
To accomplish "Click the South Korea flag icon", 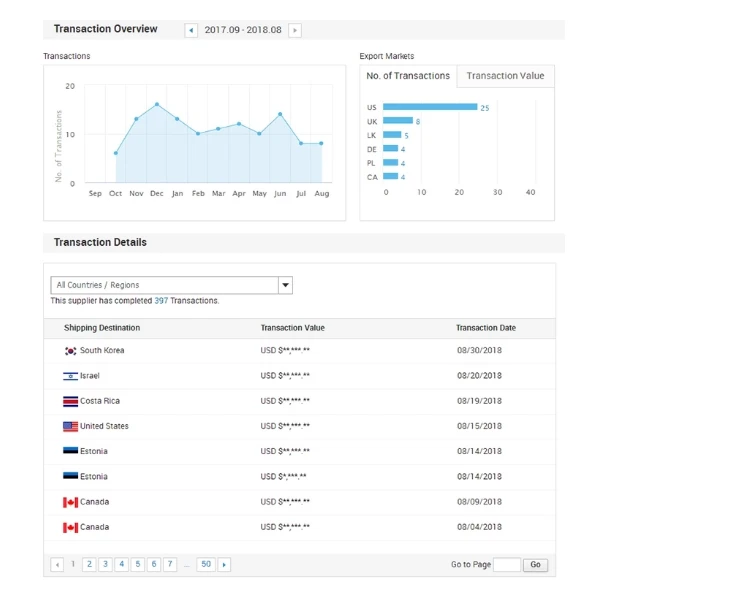I will pyautogui.click(x=70, y=351).
